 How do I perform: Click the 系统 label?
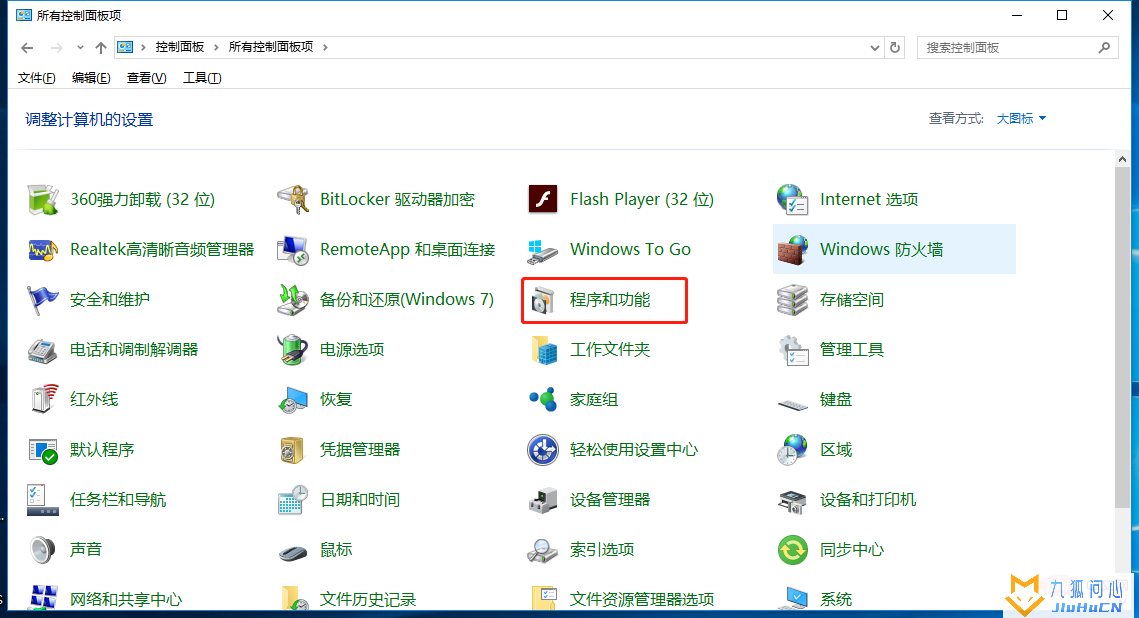tap(836, 600)
